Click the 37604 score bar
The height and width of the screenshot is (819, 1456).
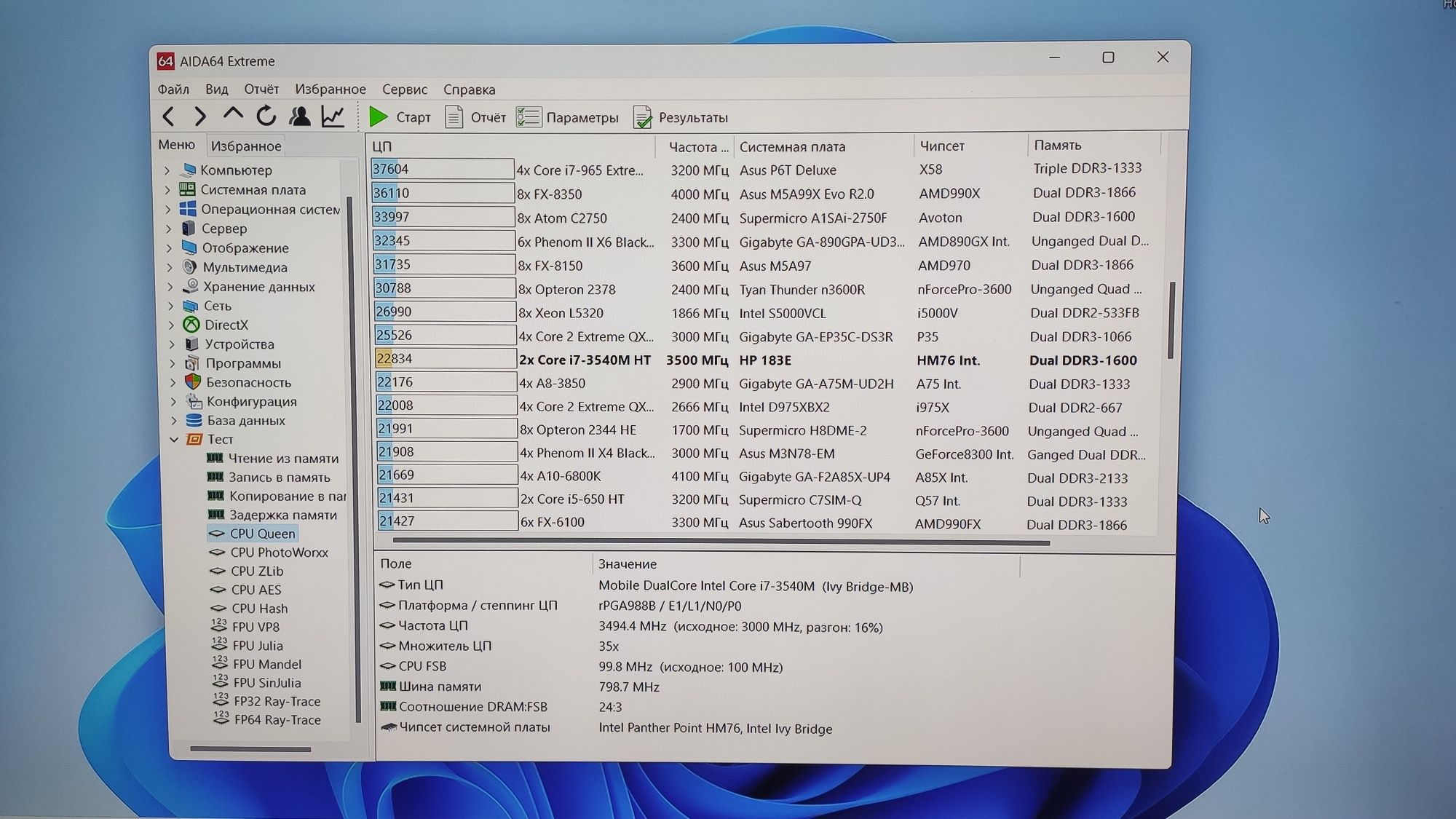442,169
